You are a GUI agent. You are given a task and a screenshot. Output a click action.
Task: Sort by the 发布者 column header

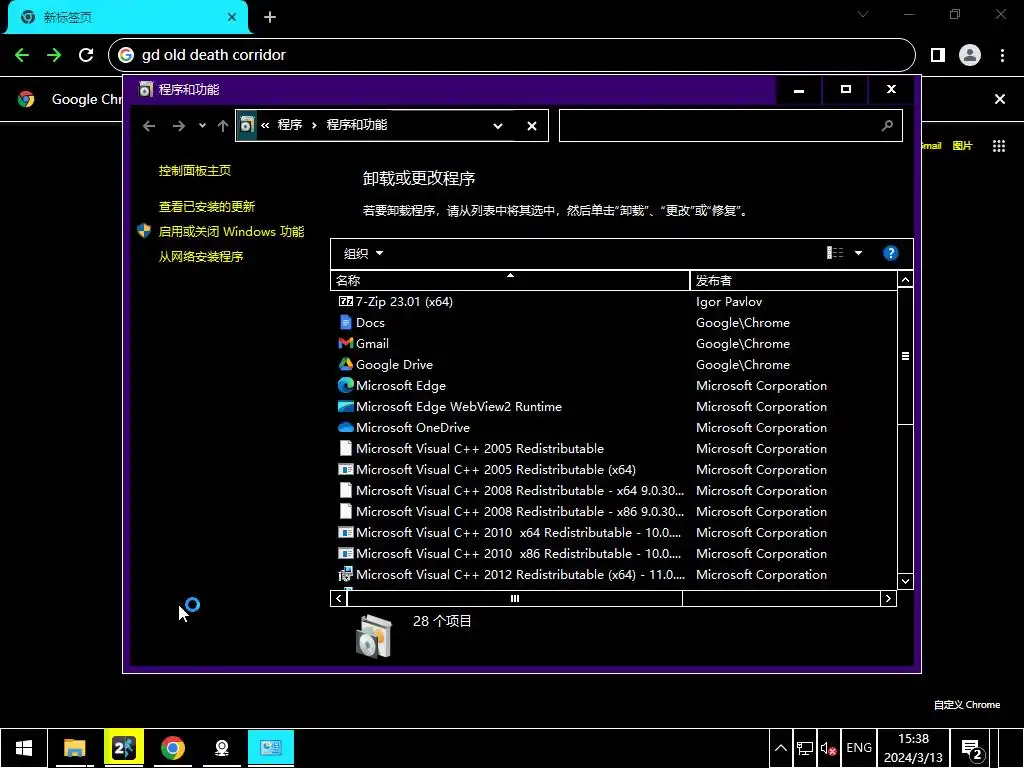793,280
